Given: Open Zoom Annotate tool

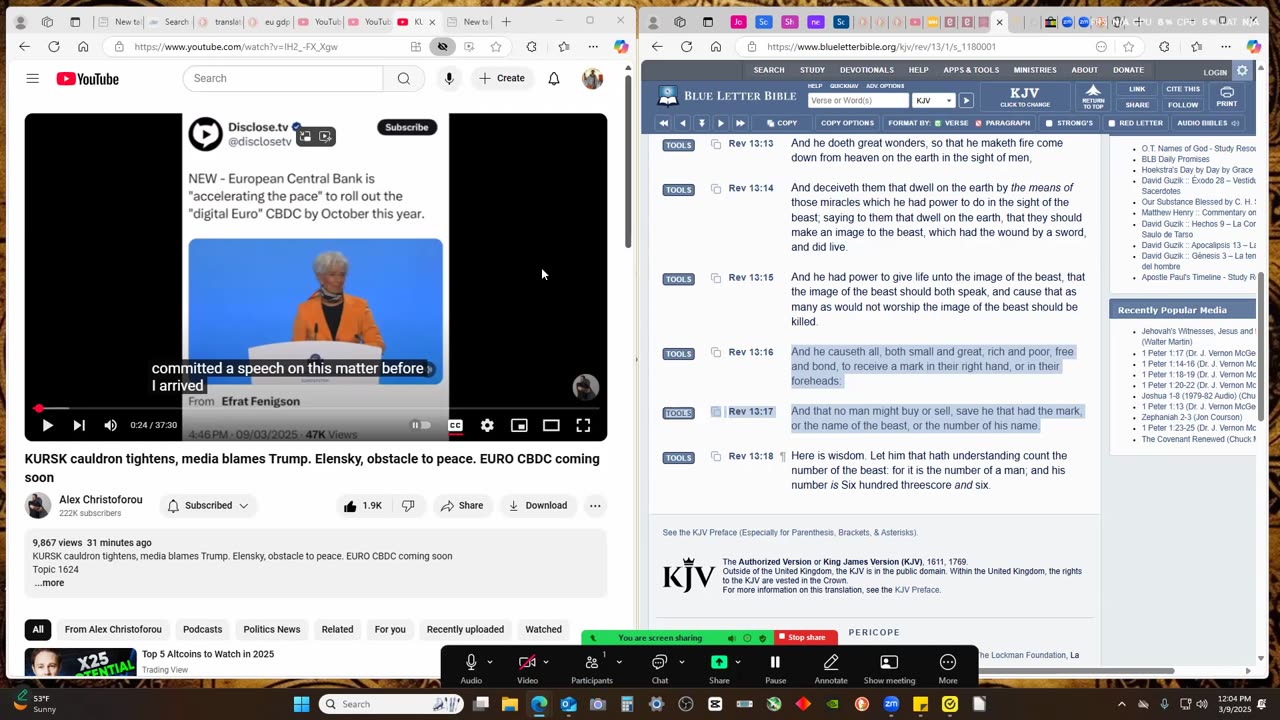Looking at the screenshot, I should 831,667.
